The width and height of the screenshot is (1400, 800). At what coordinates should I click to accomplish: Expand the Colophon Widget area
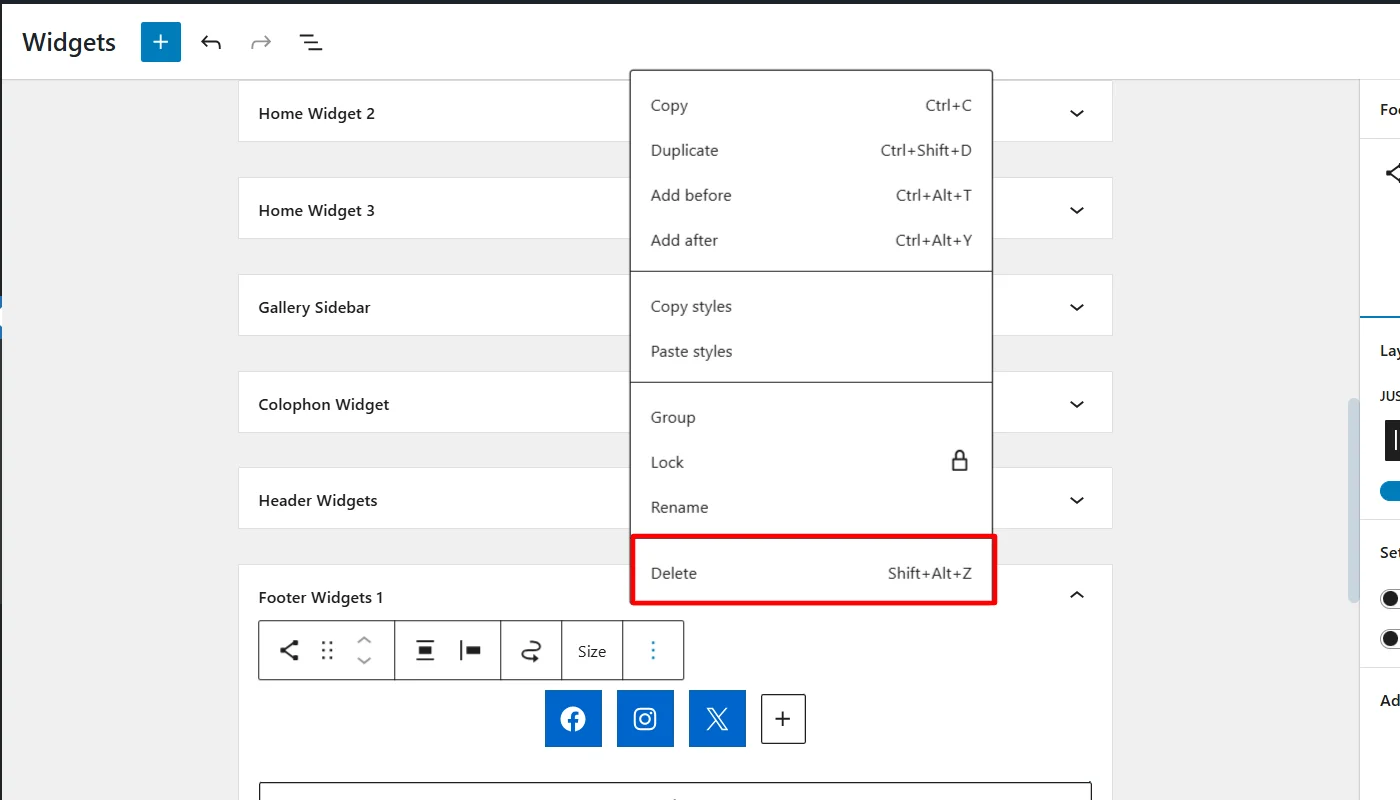point(1077,404)
